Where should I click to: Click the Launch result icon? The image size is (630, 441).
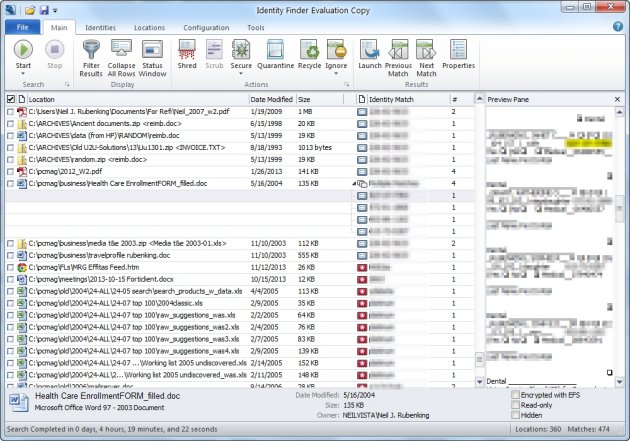coord(370,50)
